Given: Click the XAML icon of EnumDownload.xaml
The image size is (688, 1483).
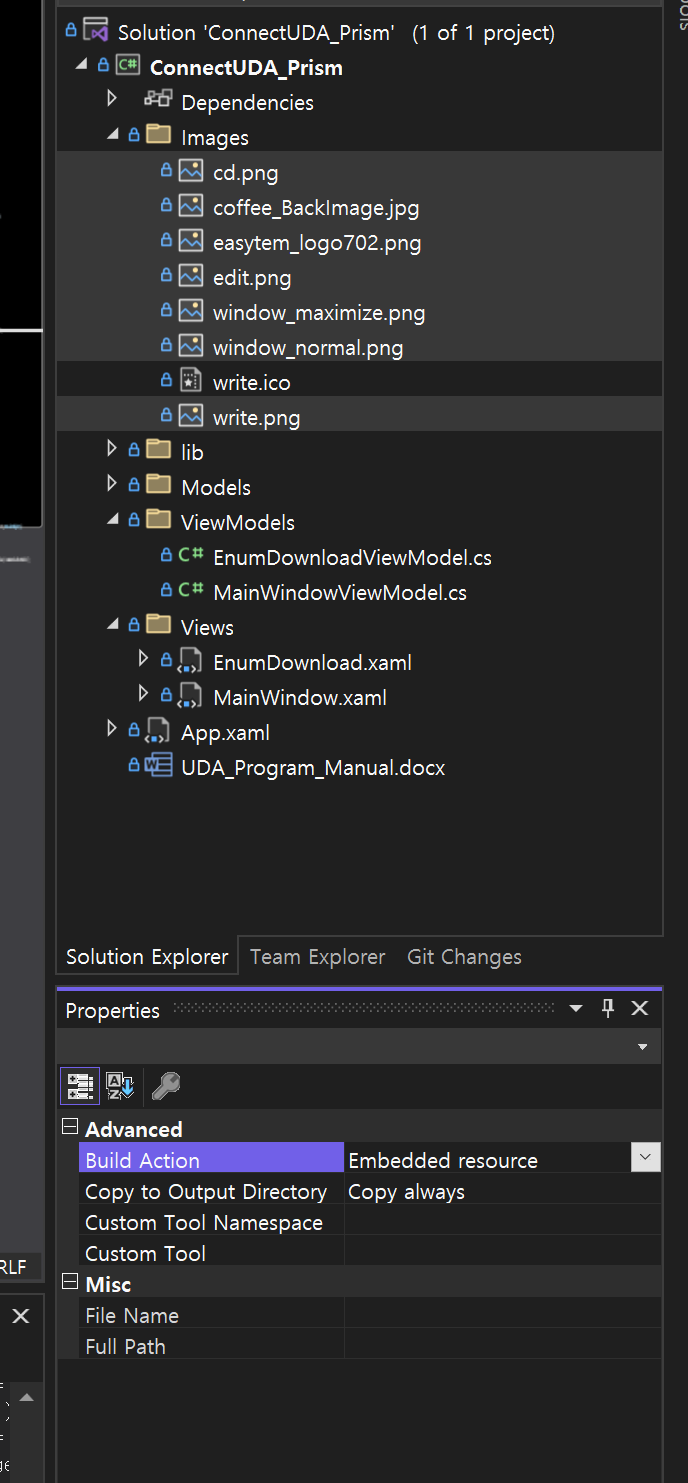Looking at the screenshot, I should click(x=191, y=661).
